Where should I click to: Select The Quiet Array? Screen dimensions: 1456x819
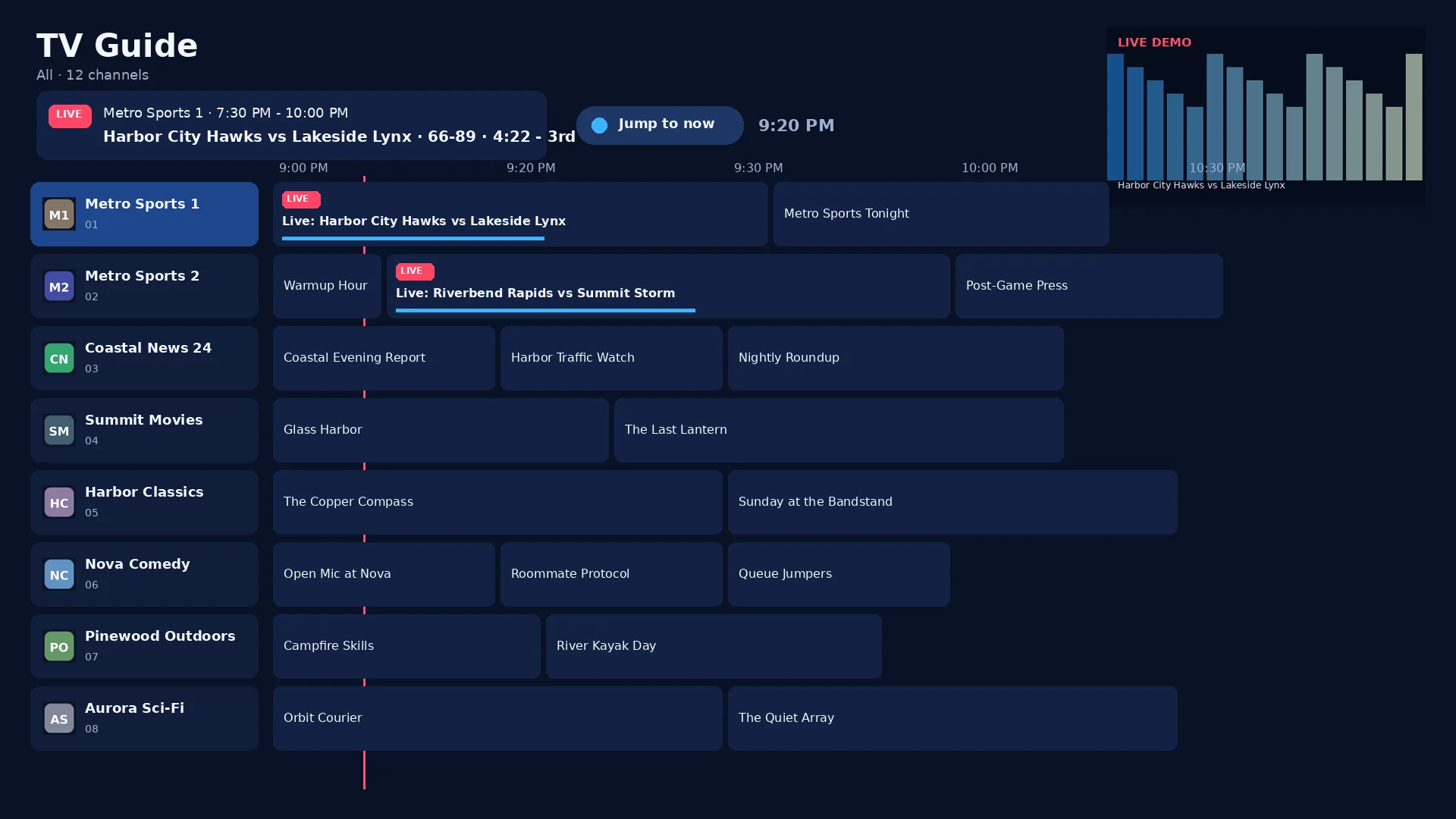pyautogui.click(x=952, y=718)
